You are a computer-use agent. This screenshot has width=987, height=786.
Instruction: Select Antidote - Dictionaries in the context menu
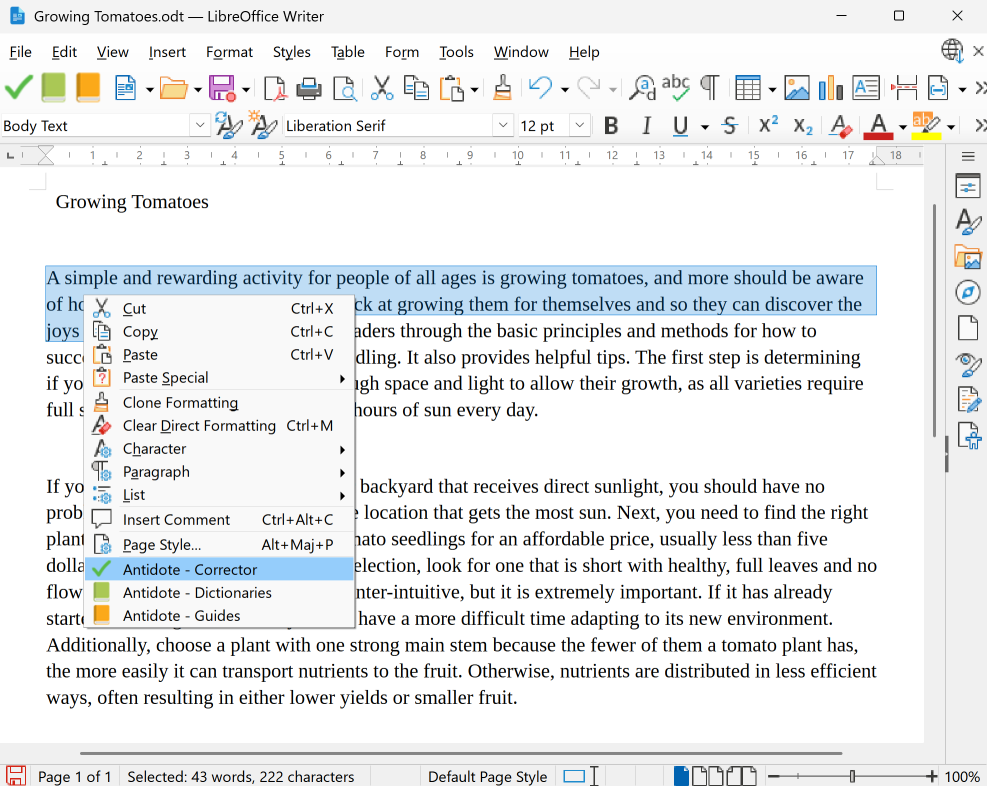[x=197, y=593]
